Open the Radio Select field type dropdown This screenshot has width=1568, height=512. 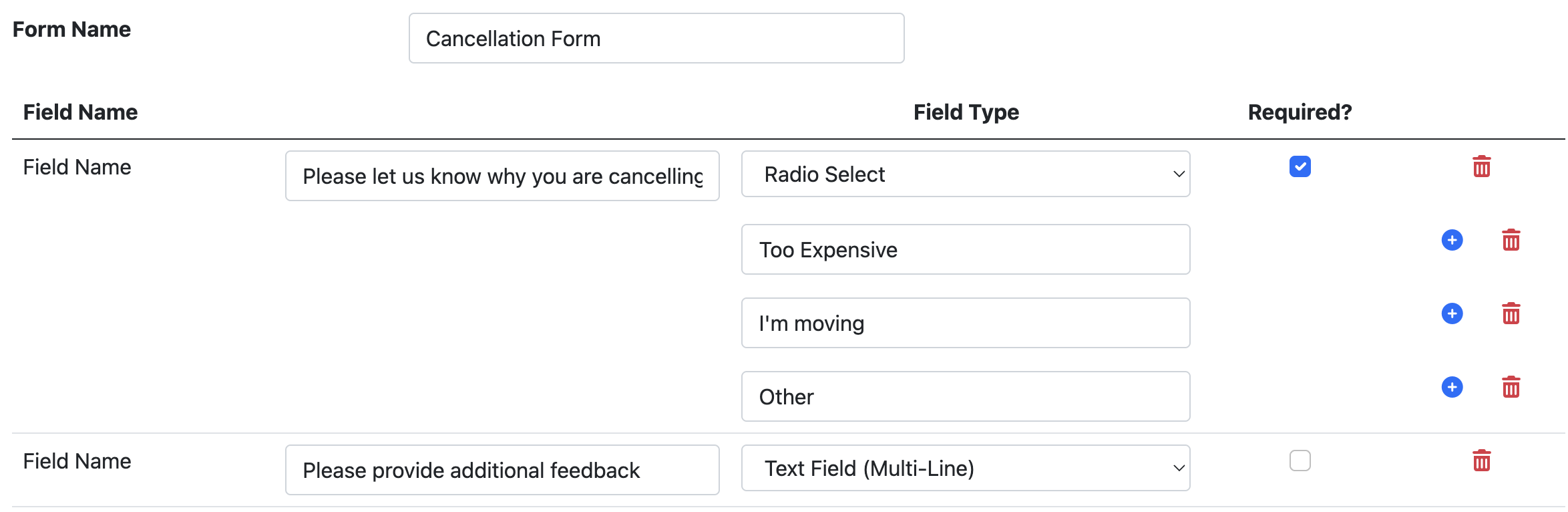click(x=965, y=174)
